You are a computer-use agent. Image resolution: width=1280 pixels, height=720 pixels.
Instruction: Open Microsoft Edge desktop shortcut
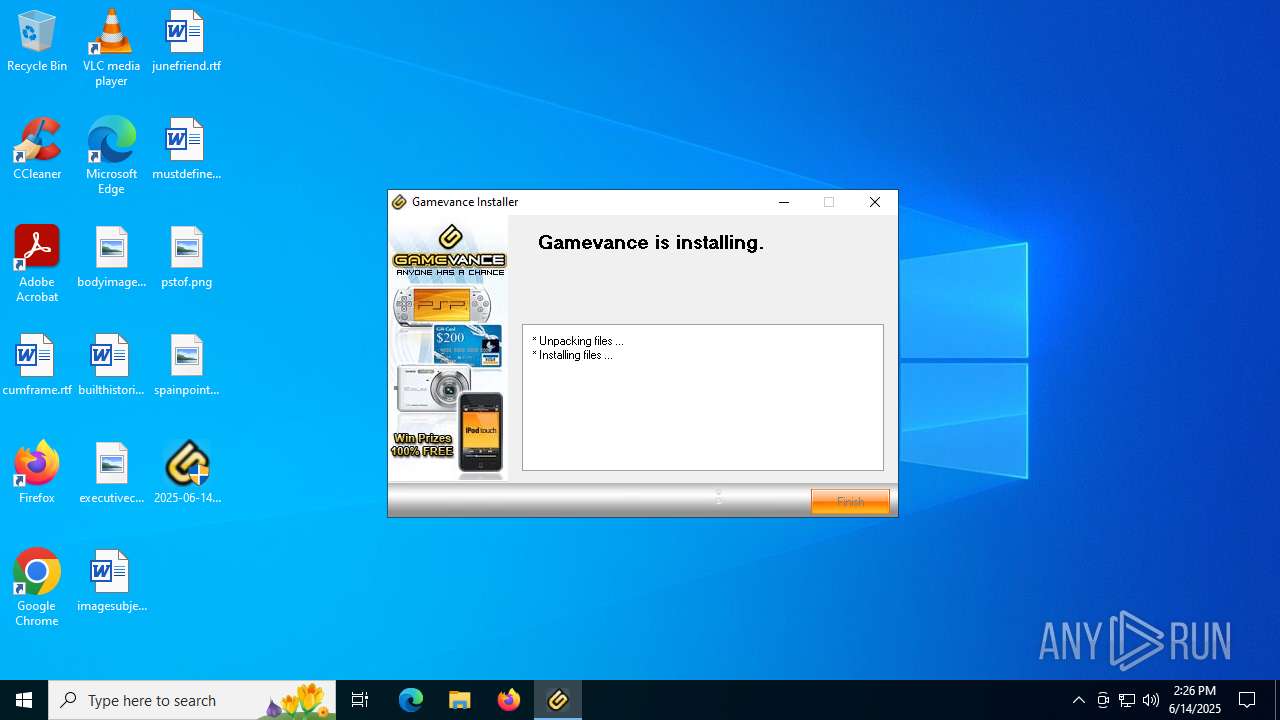(111, 156)
